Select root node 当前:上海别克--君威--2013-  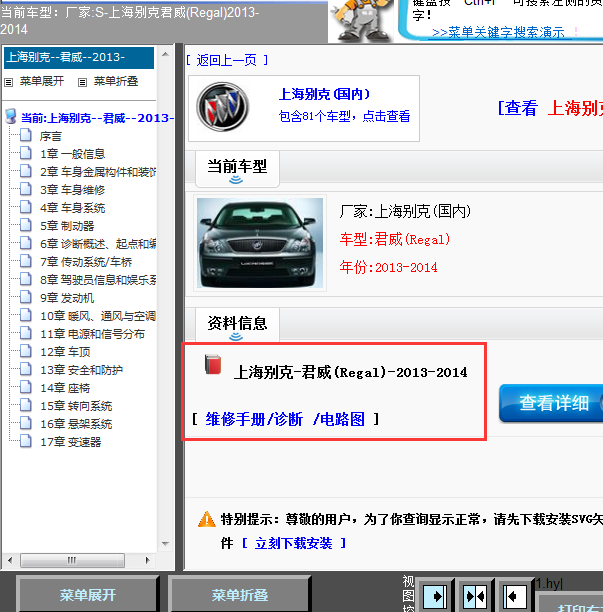tap(98, 118)
